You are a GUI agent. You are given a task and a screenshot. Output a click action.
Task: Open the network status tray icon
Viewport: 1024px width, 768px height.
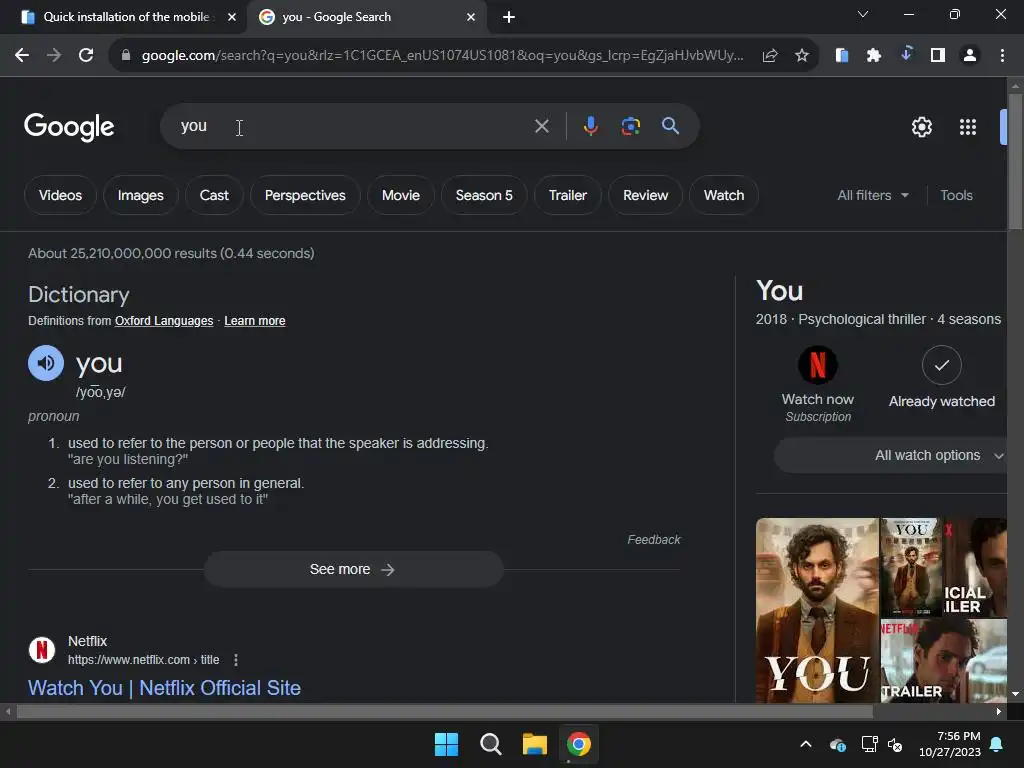(869, 744)
